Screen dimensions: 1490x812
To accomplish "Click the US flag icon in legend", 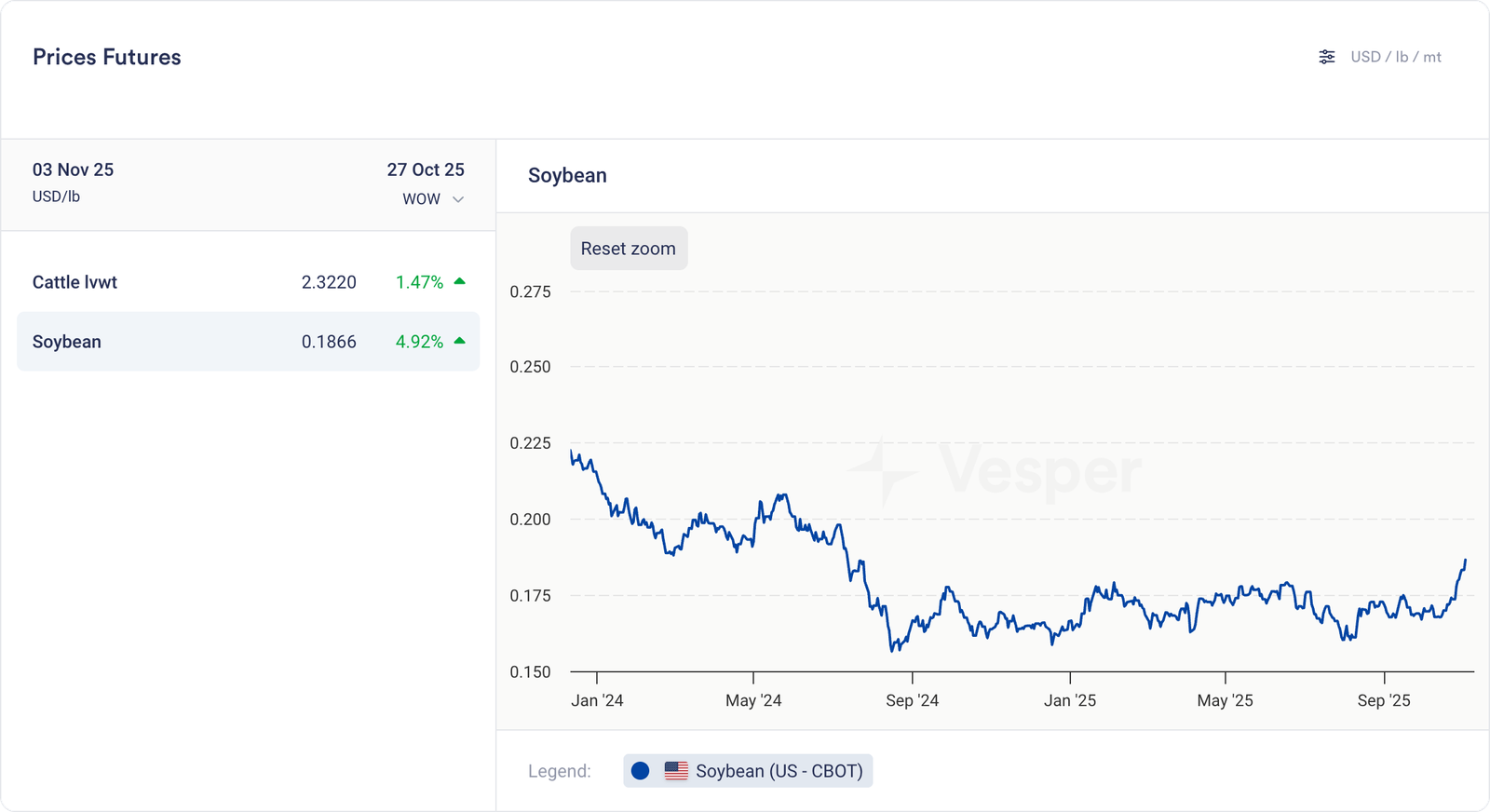I will point(676,771).
